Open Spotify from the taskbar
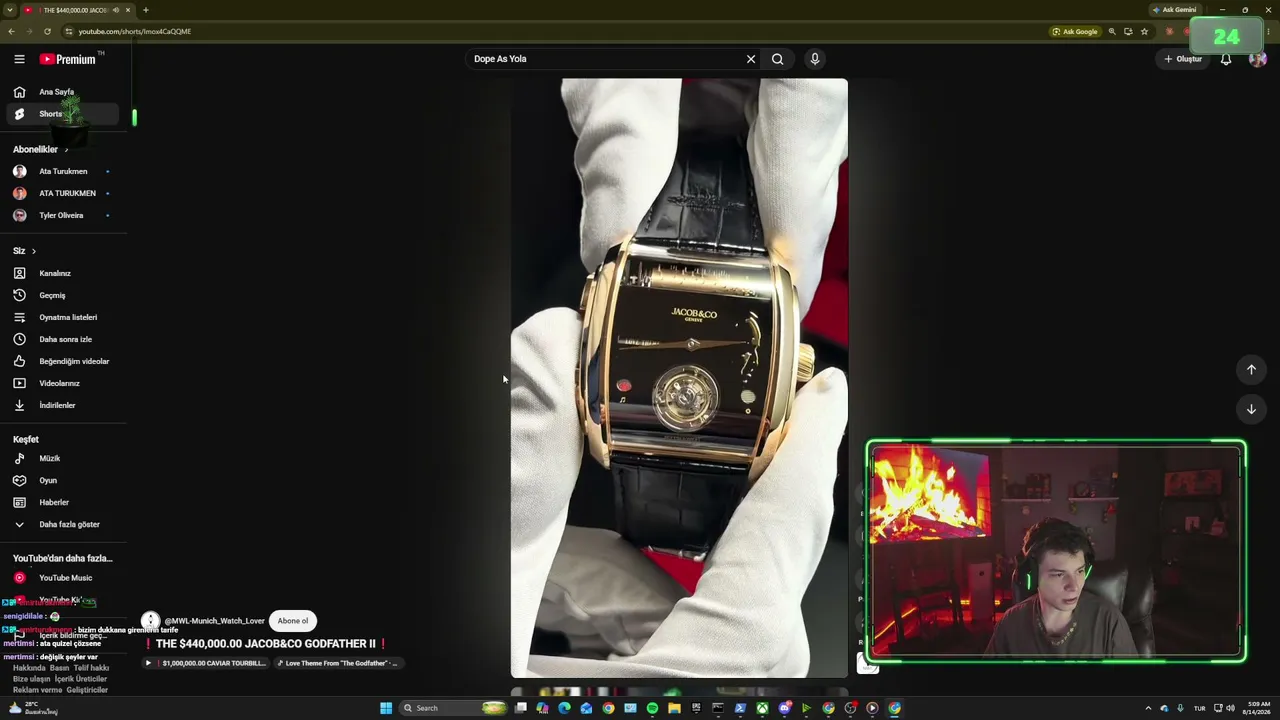The width and height of the screenshot is (1280, 720). [x=652, y=708]
